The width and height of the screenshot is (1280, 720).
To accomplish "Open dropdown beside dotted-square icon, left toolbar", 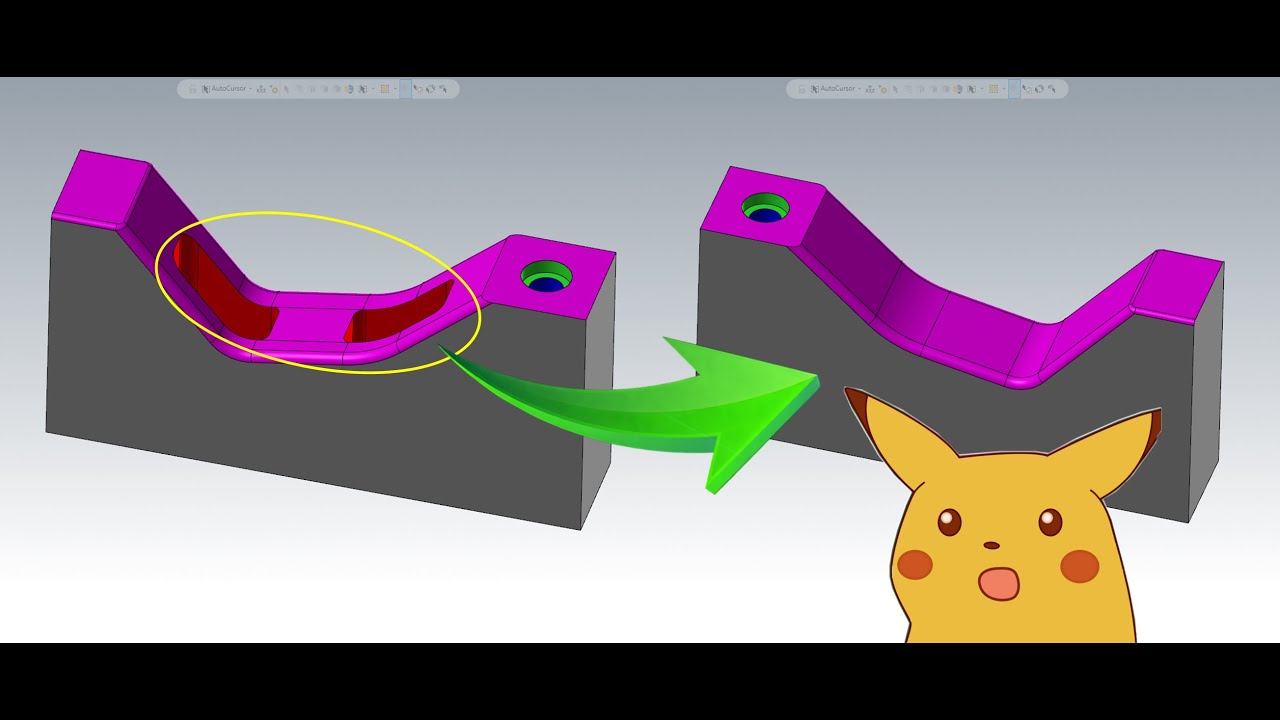I will (x=395, y=89).
